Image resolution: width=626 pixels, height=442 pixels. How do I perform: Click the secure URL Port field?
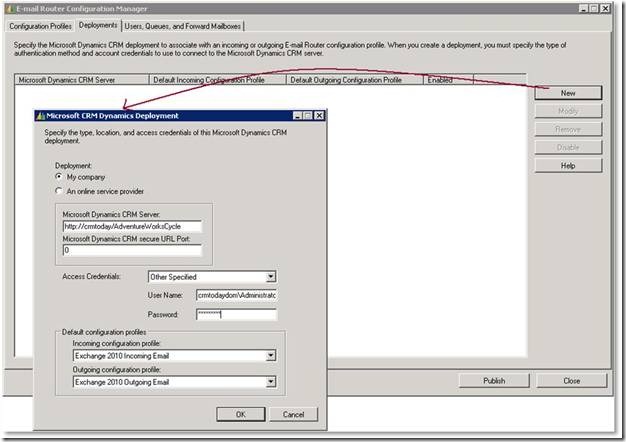coord(132,250)
